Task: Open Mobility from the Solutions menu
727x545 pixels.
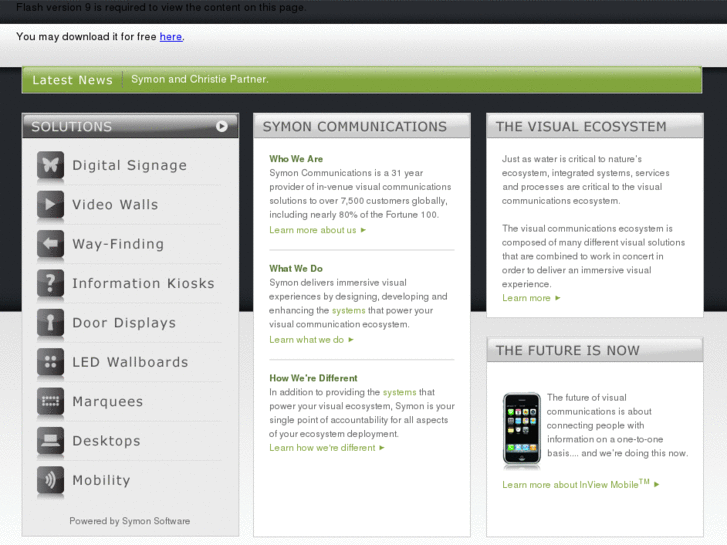Action: click(x=101, y=481)
